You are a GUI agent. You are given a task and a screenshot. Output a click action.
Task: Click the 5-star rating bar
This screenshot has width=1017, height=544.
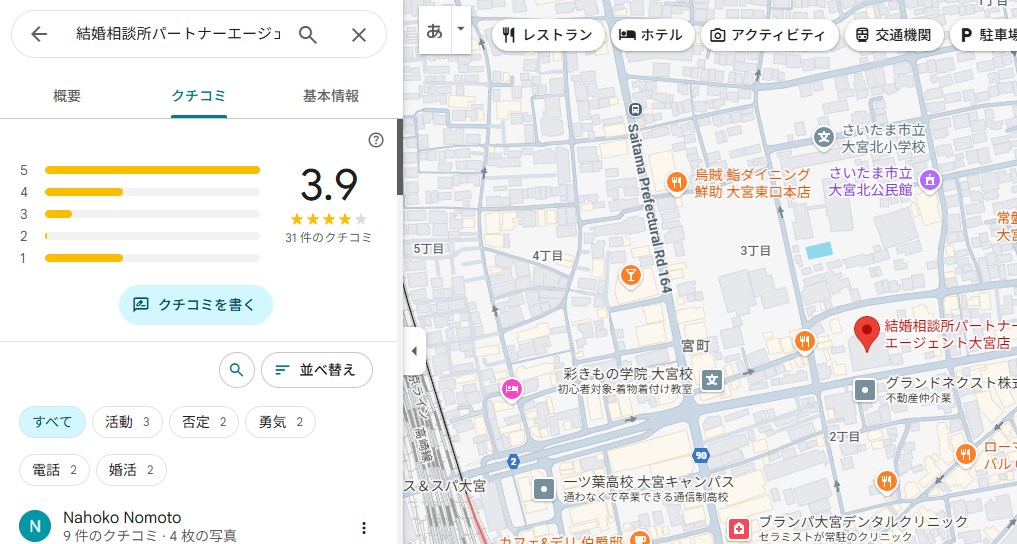point(152,170)
